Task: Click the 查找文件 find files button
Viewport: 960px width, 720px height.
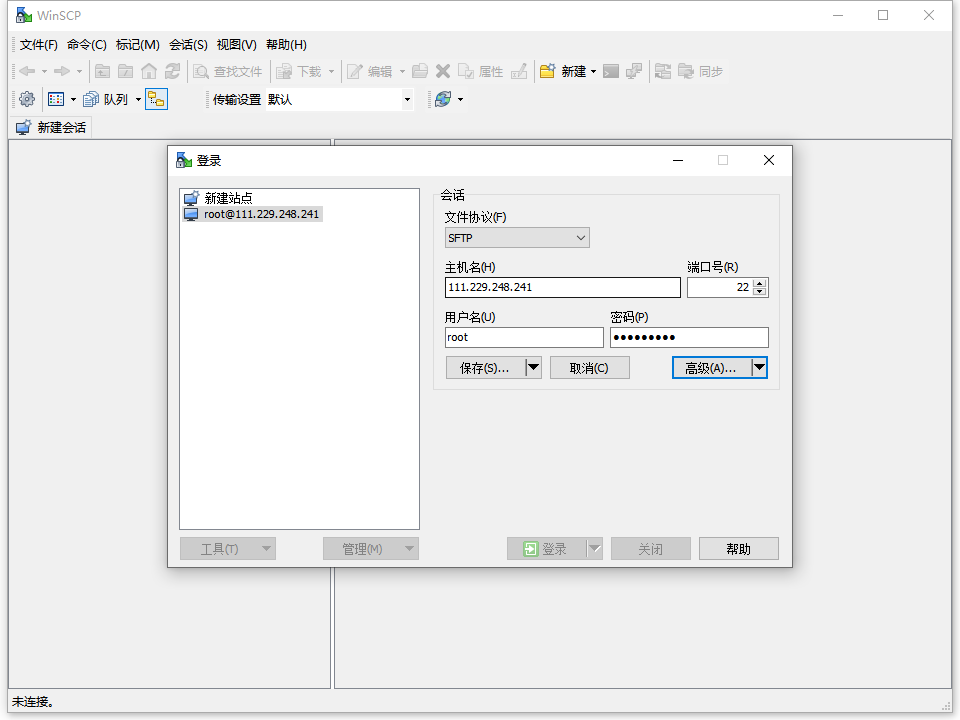Action: [228, 72]
